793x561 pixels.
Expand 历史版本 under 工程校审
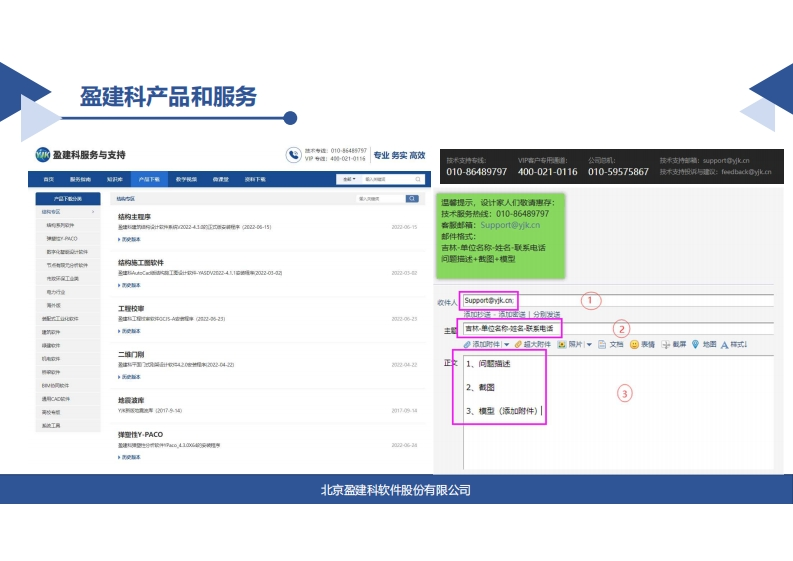[129, 331]
